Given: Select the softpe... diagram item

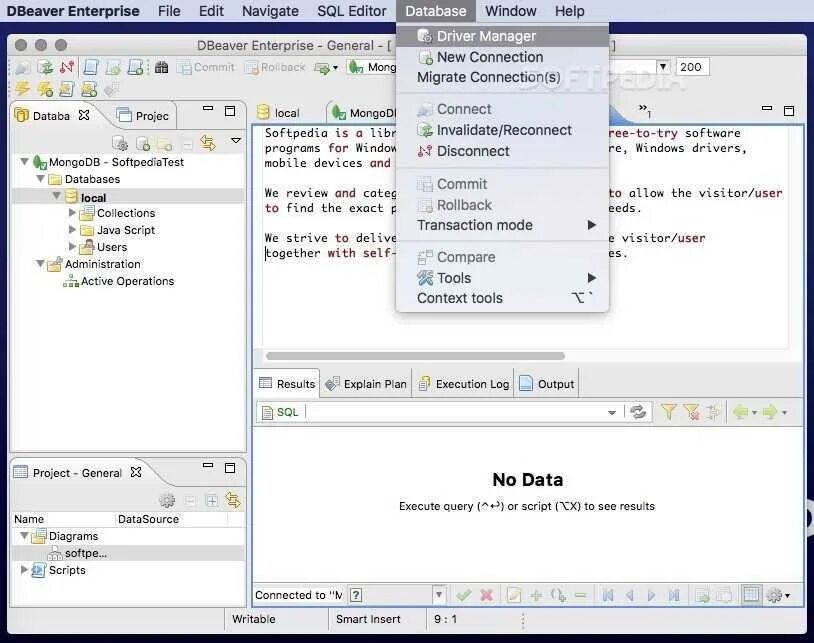Looking at the screenshot, I should coord(77,553).
